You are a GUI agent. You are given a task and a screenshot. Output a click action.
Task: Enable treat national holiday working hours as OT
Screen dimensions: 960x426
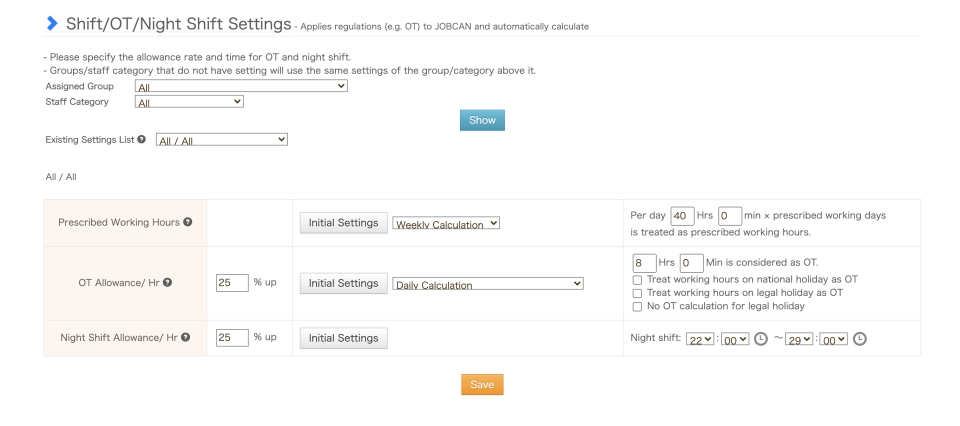click(637, 280)
